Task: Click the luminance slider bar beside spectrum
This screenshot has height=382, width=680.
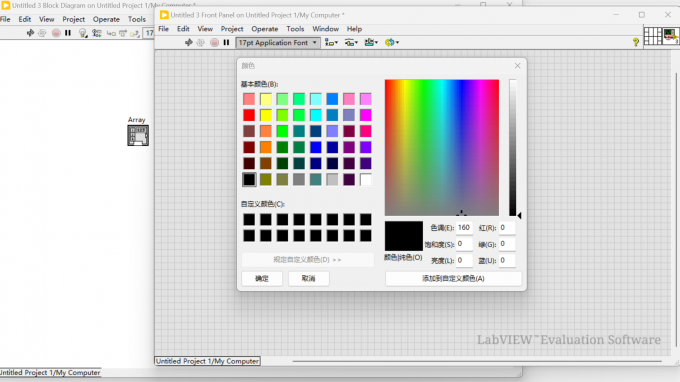Action: 513,147
